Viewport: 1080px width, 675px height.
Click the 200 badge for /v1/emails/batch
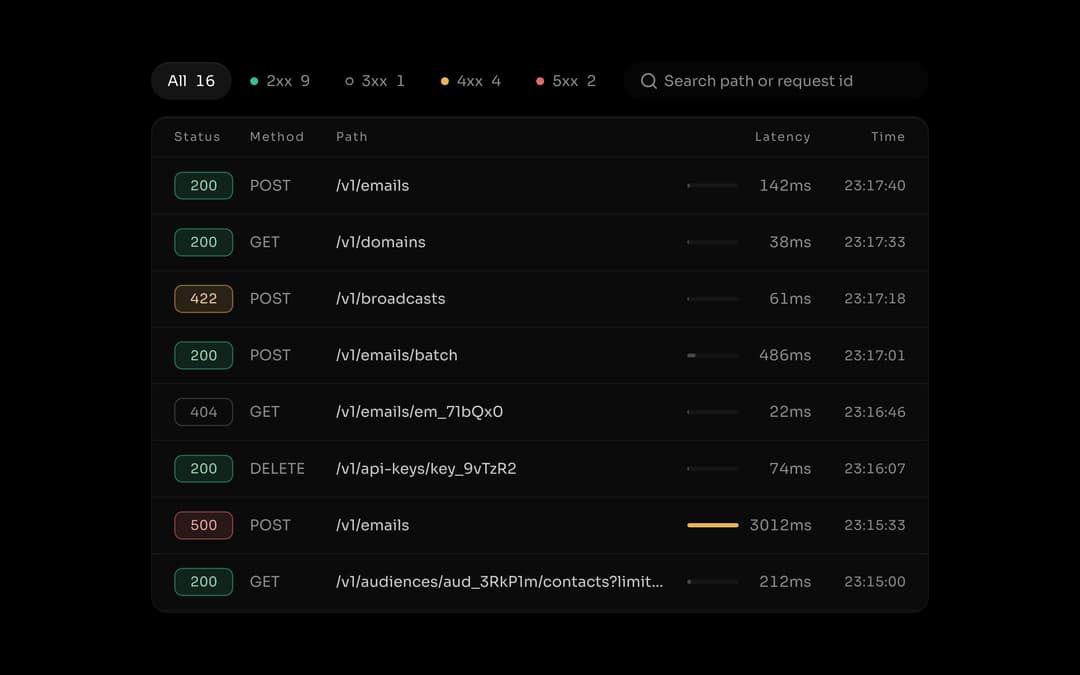click(x=203, y=355)
